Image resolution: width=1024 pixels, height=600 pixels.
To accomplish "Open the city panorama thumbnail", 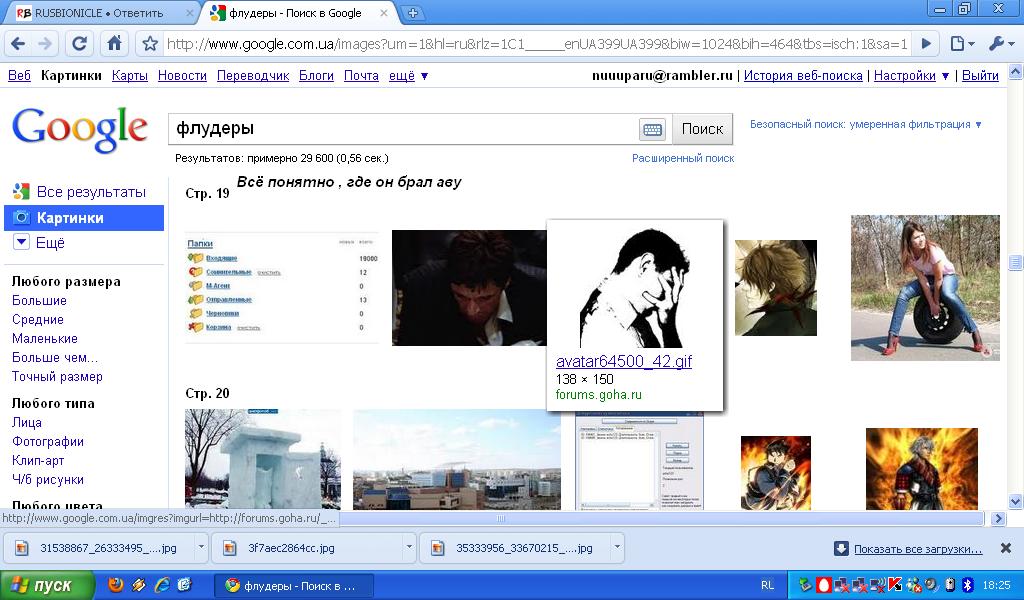I will (456, 459).
